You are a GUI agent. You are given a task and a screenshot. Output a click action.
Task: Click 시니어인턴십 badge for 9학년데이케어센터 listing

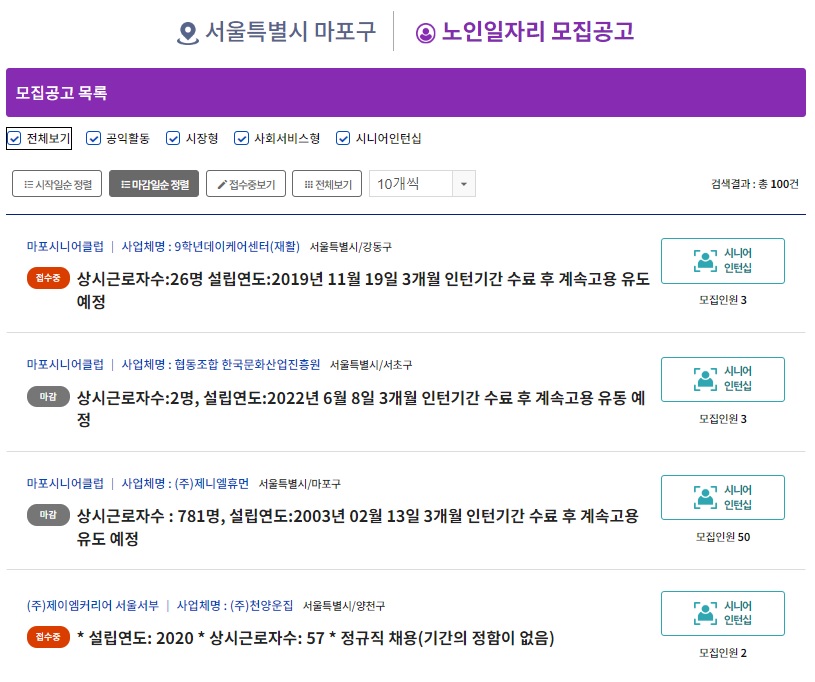click(722, 261)
